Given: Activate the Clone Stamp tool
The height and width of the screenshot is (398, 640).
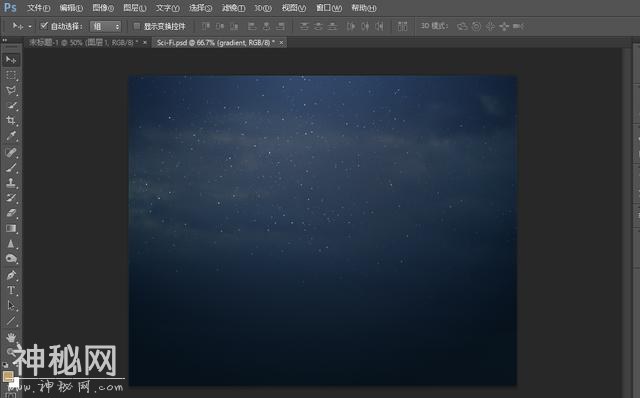Looking at the screenshot, I should pyautogui.click(x=11, y=182).
